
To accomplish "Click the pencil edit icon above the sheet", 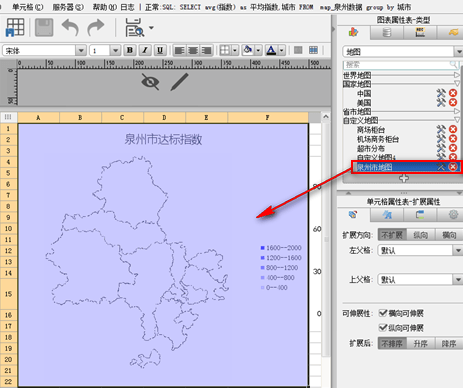I will coord(179,82).
